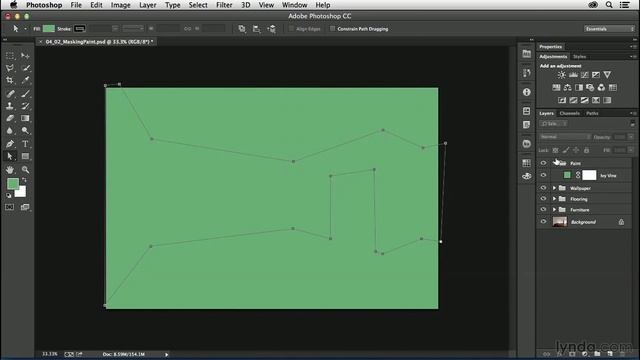Change screen mode from toolbox
This screenshot has width=640, height=360.
(25, 207)
